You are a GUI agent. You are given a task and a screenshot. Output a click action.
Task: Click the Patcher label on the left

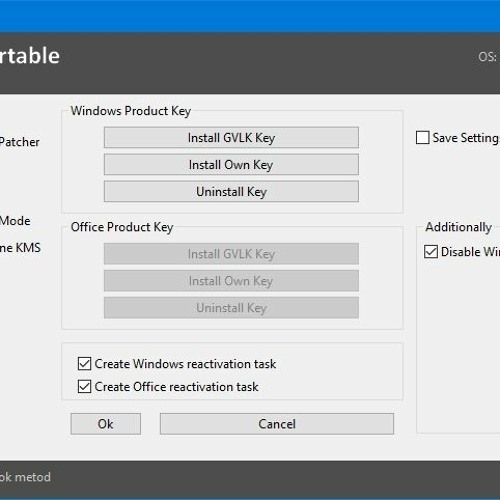tap(20, 142)
